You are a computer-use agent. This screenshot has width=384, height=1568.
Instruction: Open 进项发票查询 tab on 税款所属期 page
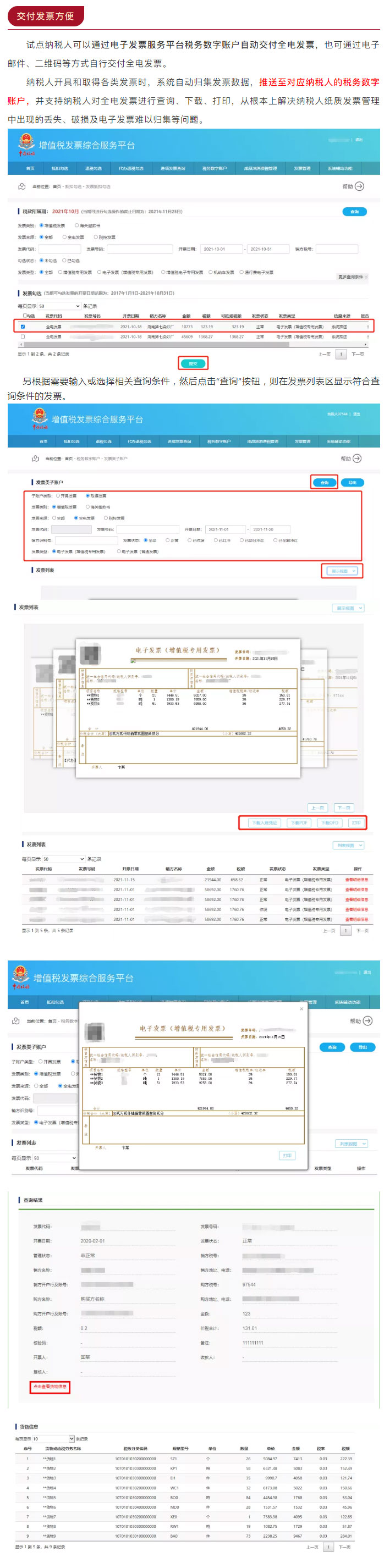pos(173,169)
